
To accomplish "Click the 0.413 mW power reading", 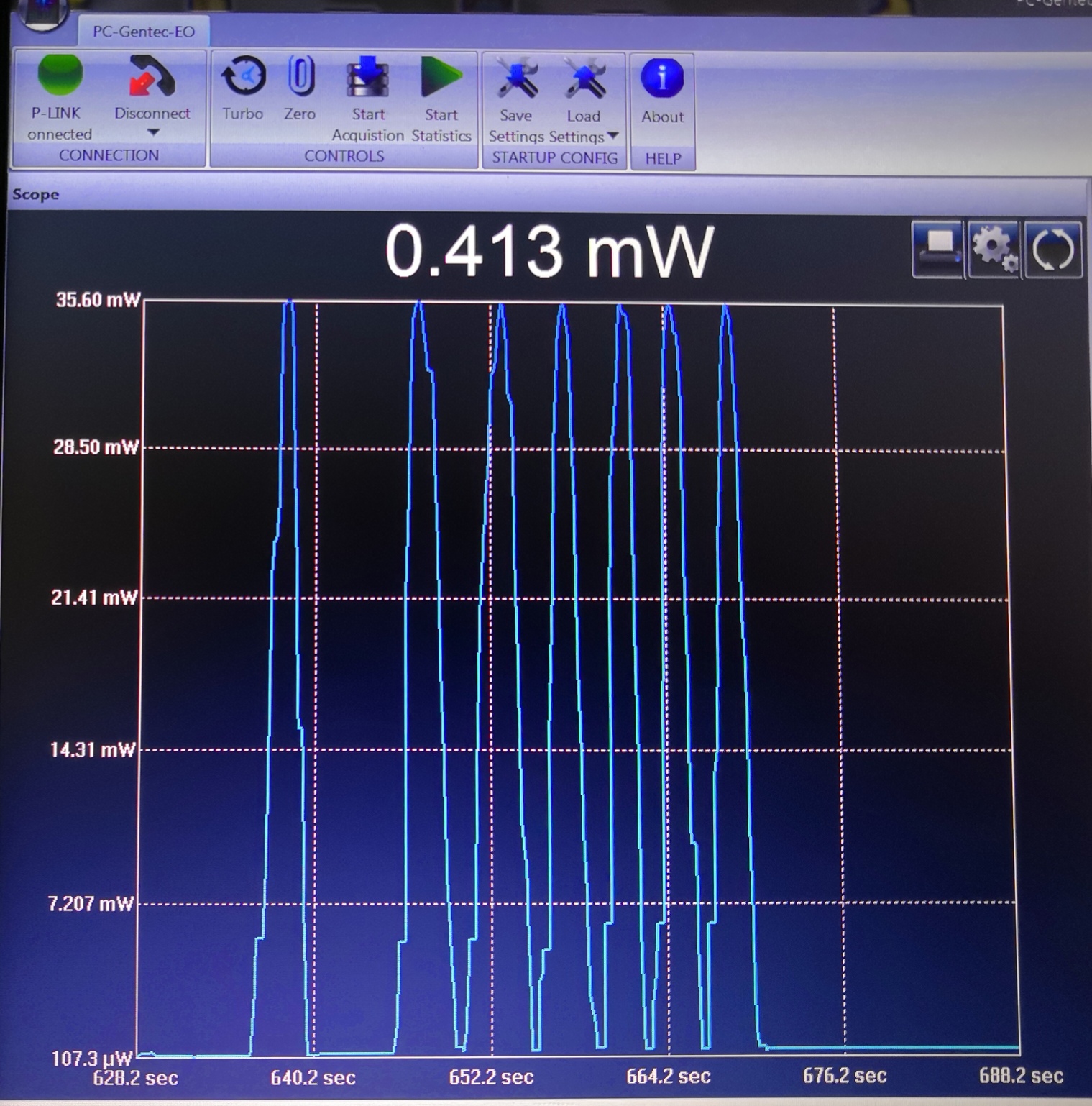I will 549,250.
